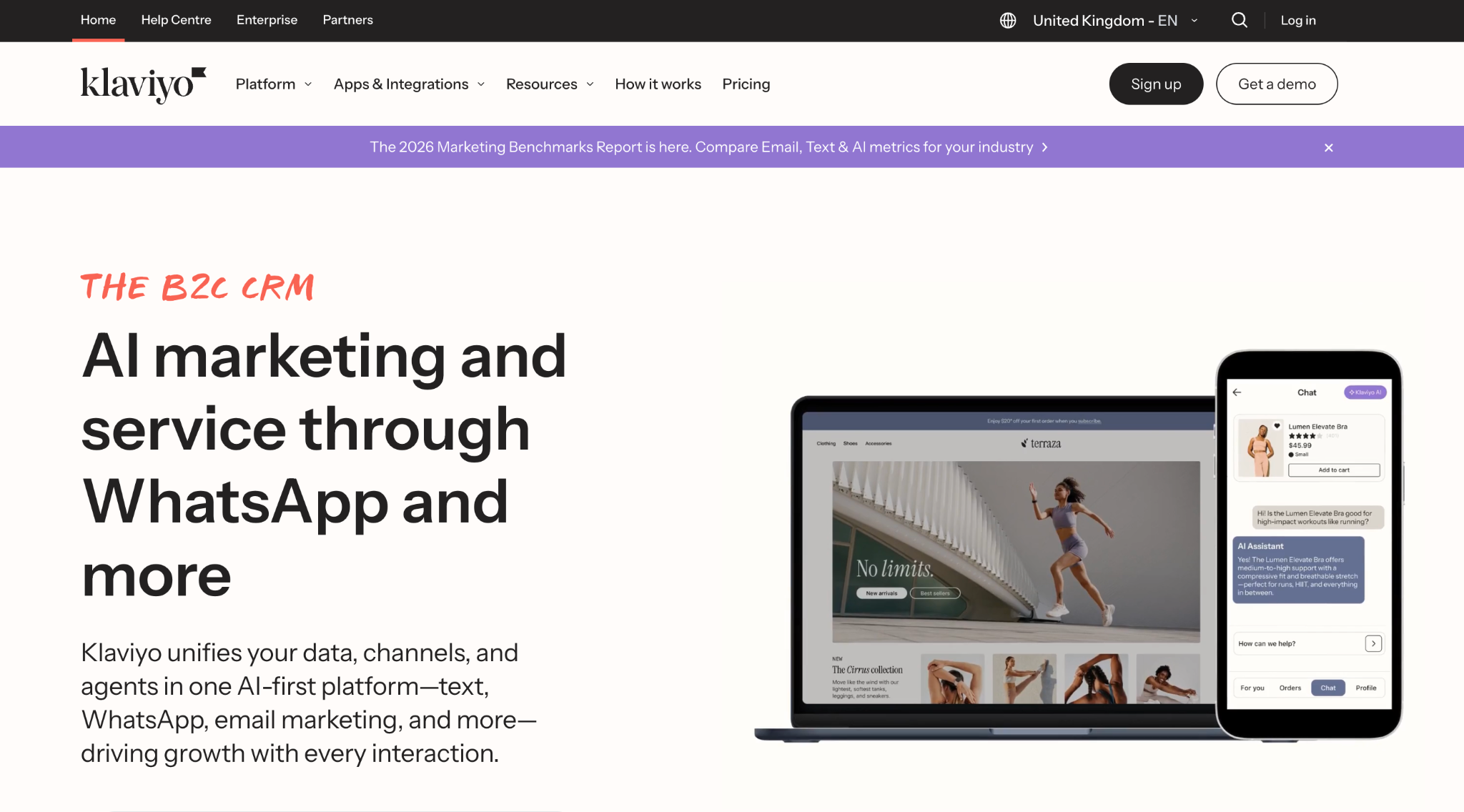Image resolution: width=1464 pixels, height=812 pixels.
Task: Expand the Platform dropdown menu
Action: [x=273, y=84]
